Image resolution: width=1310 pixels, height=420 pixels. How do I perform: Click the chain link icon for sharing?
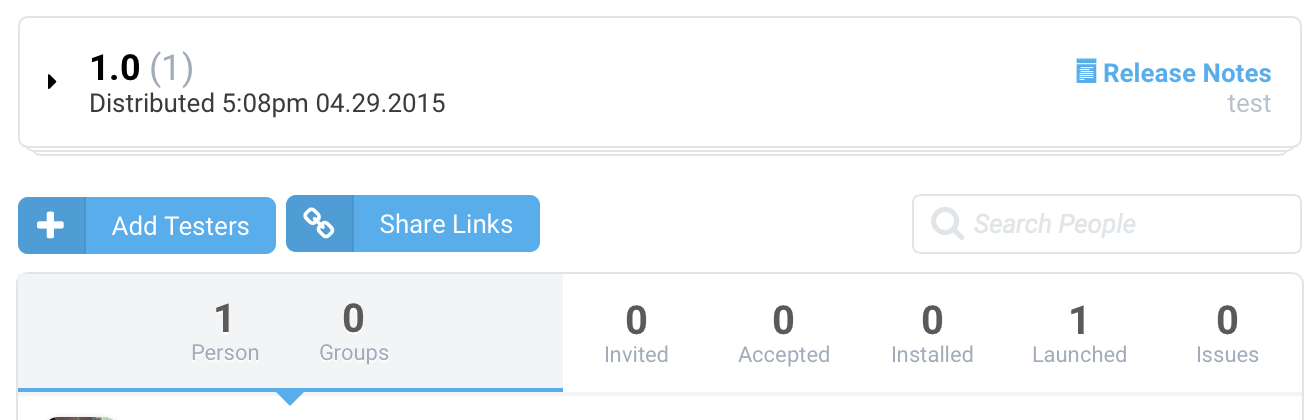point(320,224)
